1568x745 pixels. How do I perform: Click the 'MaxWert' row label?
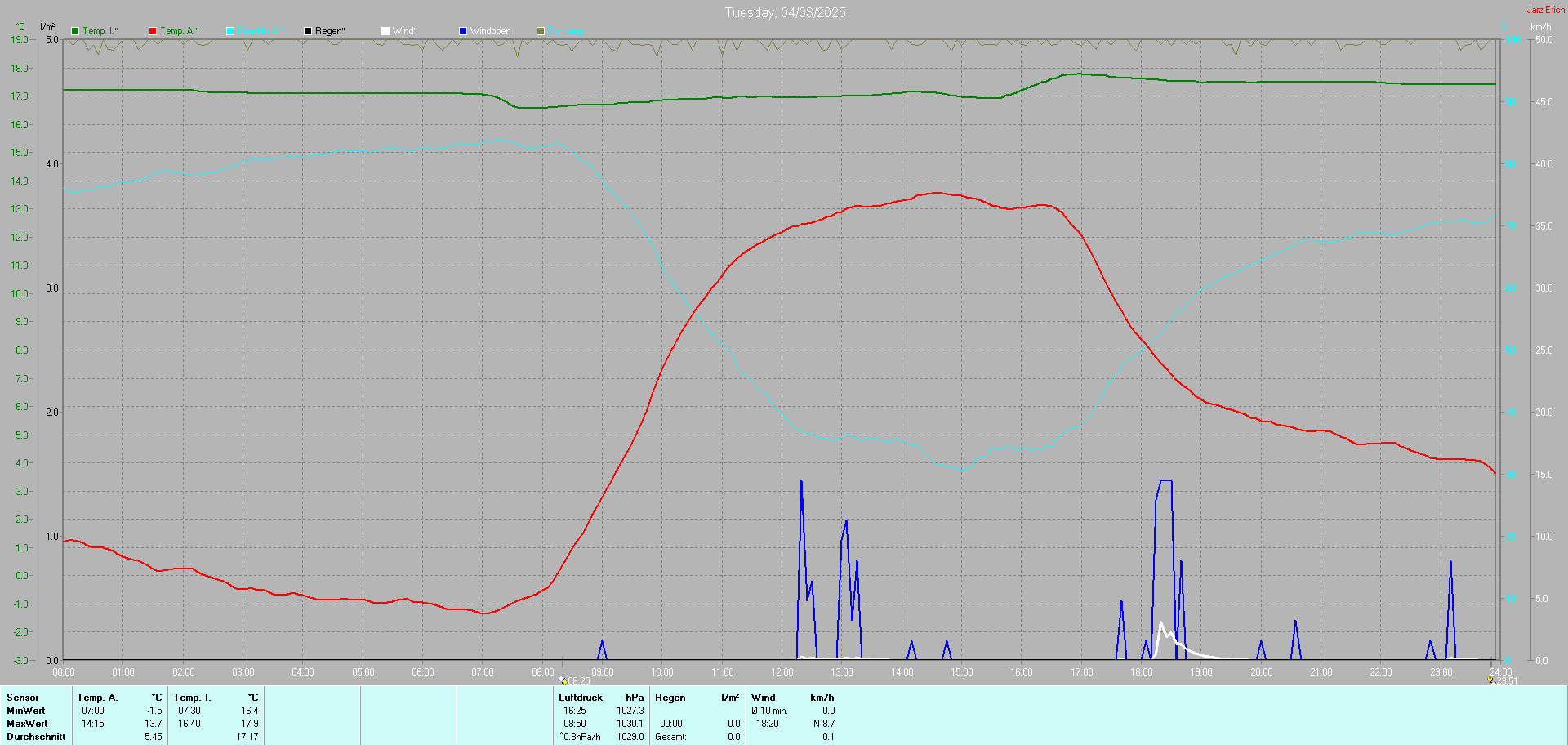pyautogui.click(x=27, y=724)
